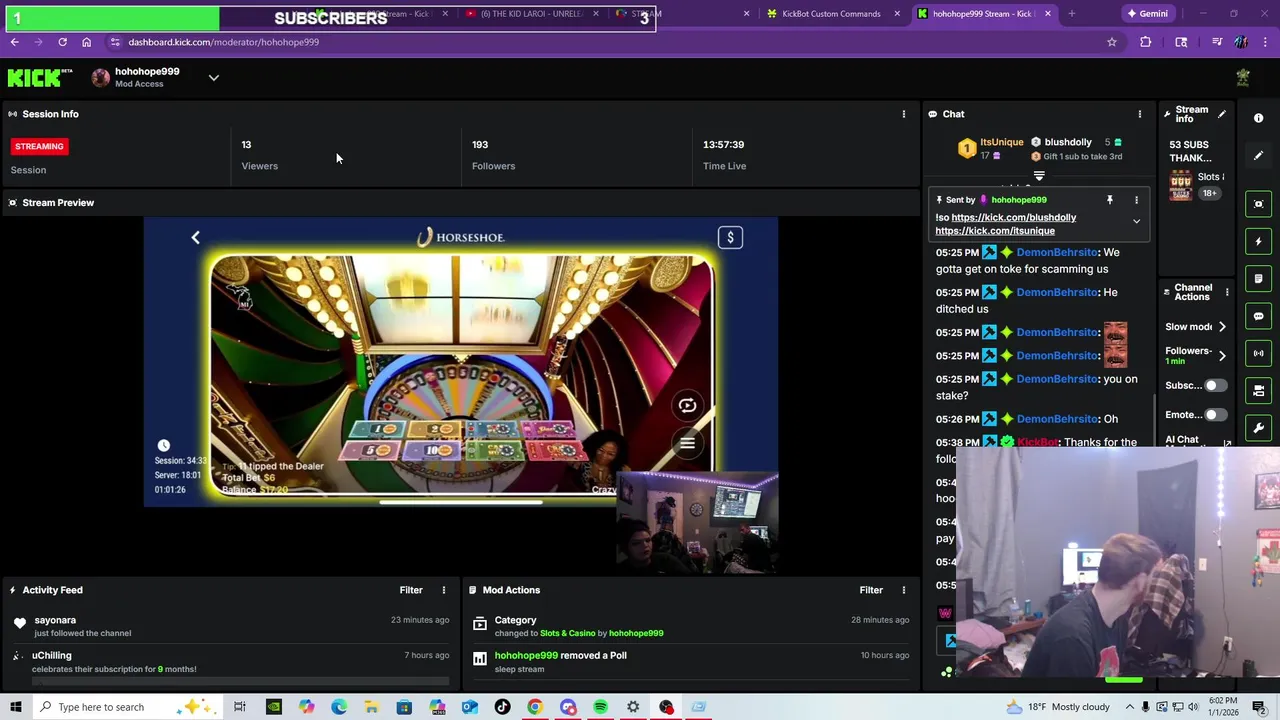Open the kick.com/itsunique link
The width and height of the screenshot is (1280, 720).
(x=995, y=231)
